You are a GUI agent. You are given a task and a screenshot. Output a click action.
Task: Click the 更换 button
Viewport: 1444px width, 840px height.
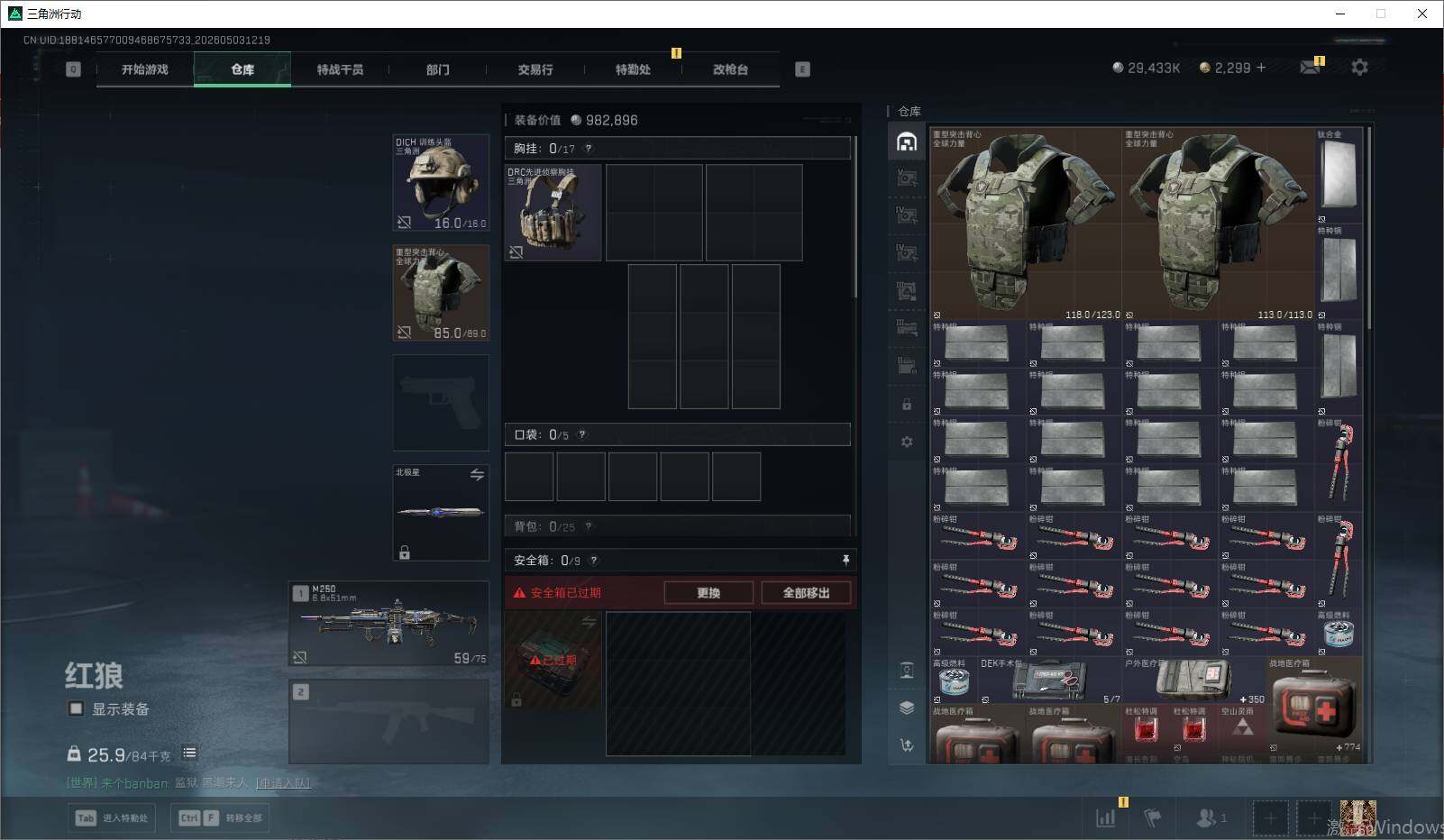(708, 593)
